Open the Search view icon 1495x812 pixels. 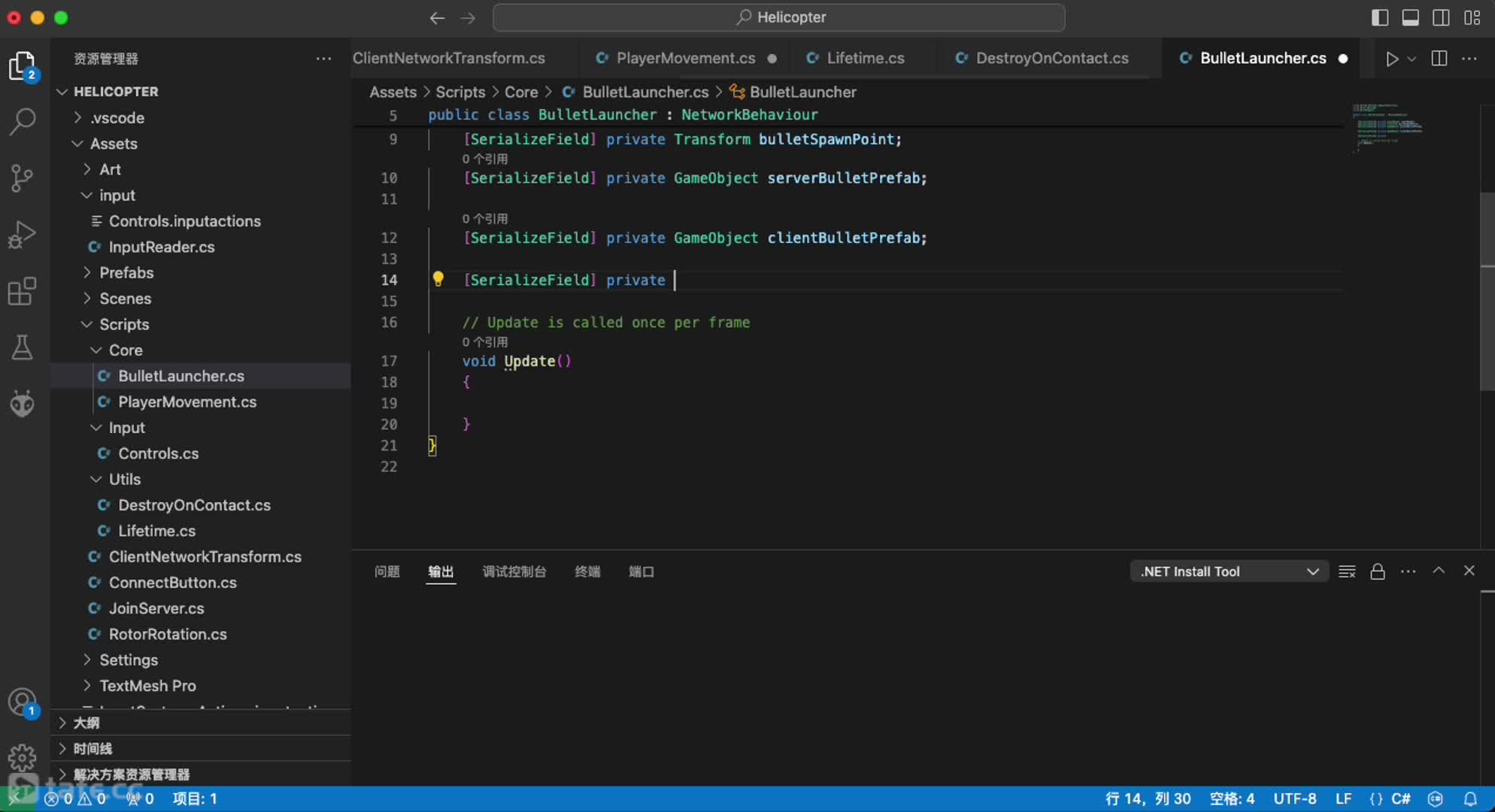point(22,121)
